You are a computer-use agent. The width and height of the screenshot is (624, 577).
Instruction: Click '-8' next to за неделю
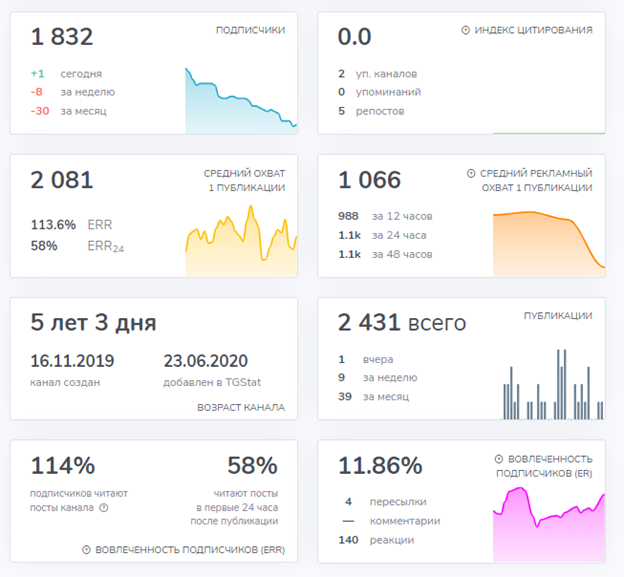click(37, 92)
